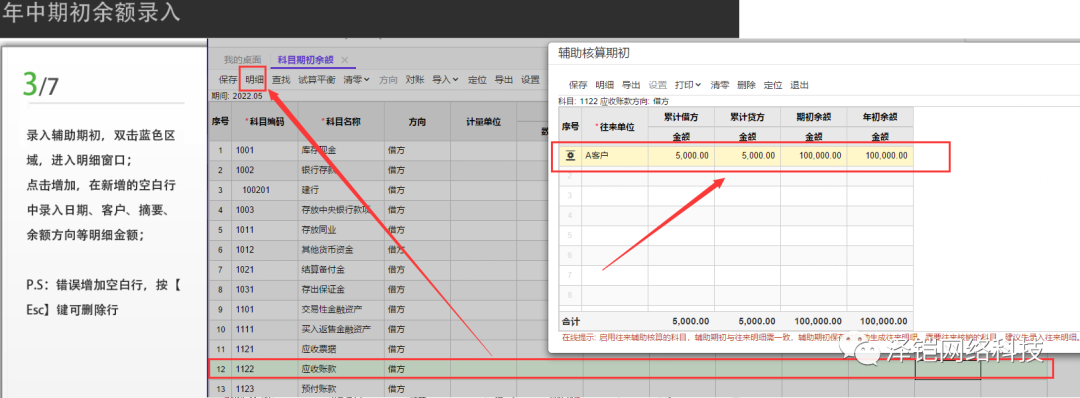Click 明细 in the main toolbar
The width and height of the screenshot is (1080, 398).
click(x=255, y=80)
